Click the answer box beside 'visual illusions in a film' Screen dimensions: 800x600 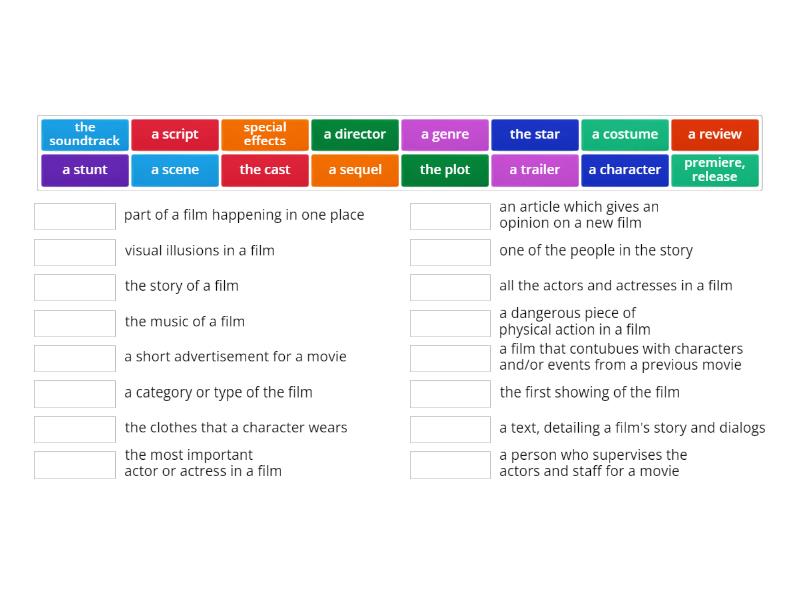pos(74,252)
